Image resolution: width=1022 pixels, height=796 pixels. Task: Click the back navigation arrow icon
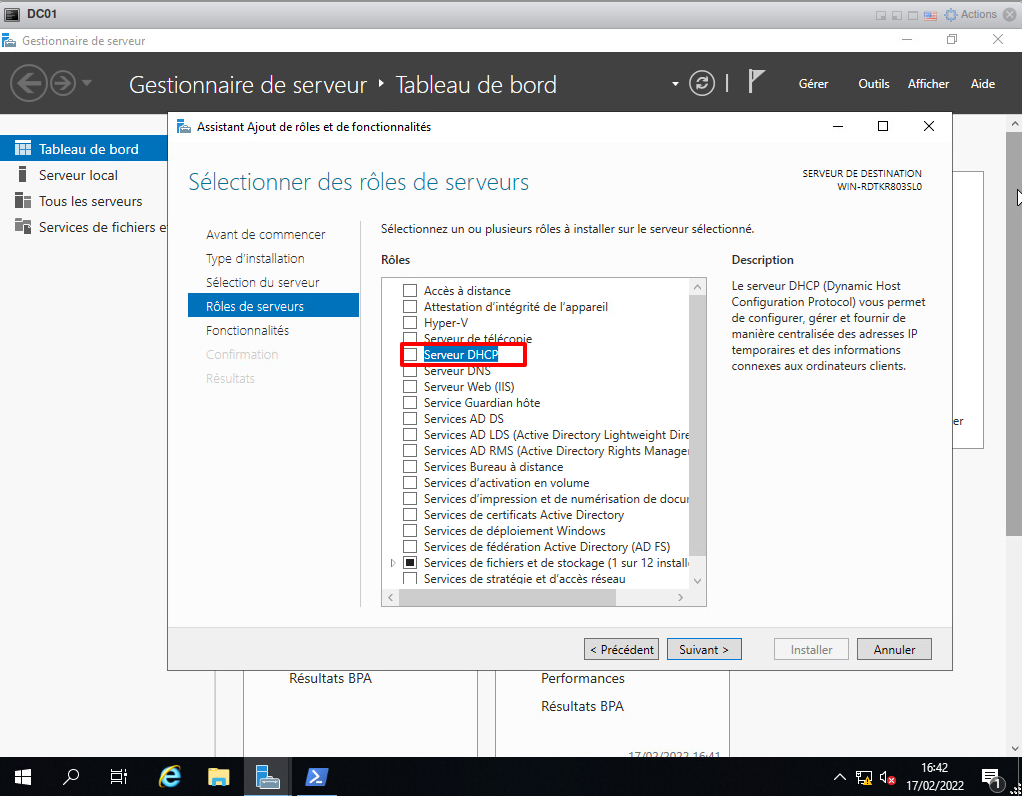[x=29, y=83]
